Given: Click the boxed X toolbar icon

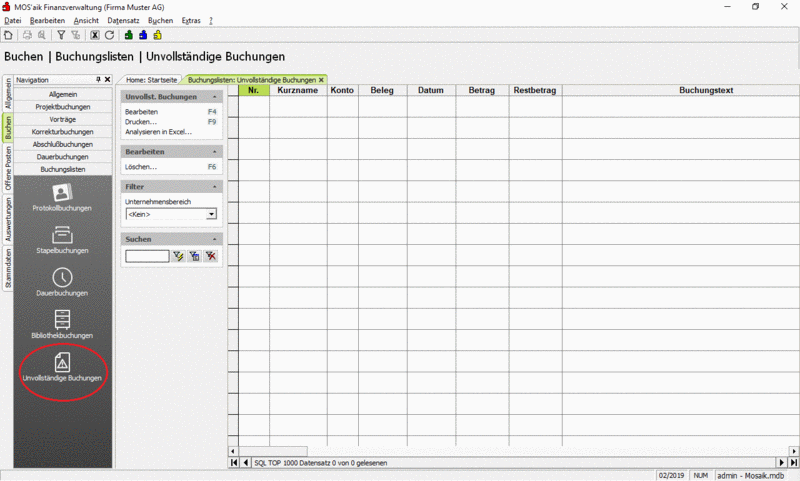Looking at the screenshot, I should click(95, 35).
